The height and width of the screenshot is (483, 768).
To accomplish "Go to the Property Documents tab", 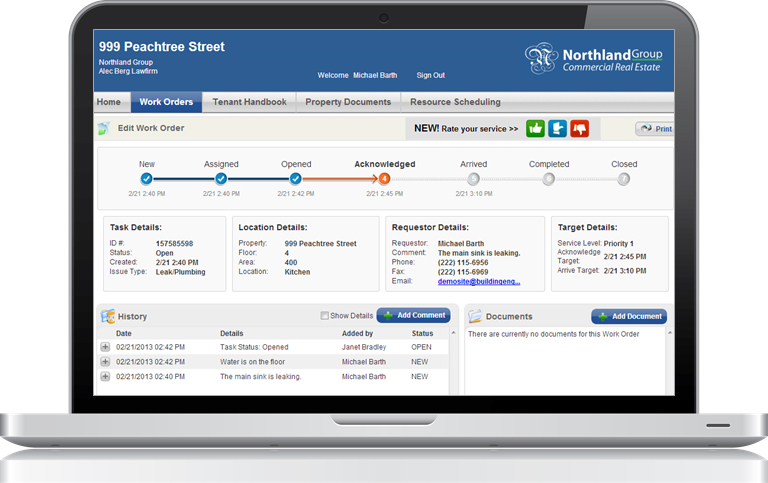I will tap(348, 102).
